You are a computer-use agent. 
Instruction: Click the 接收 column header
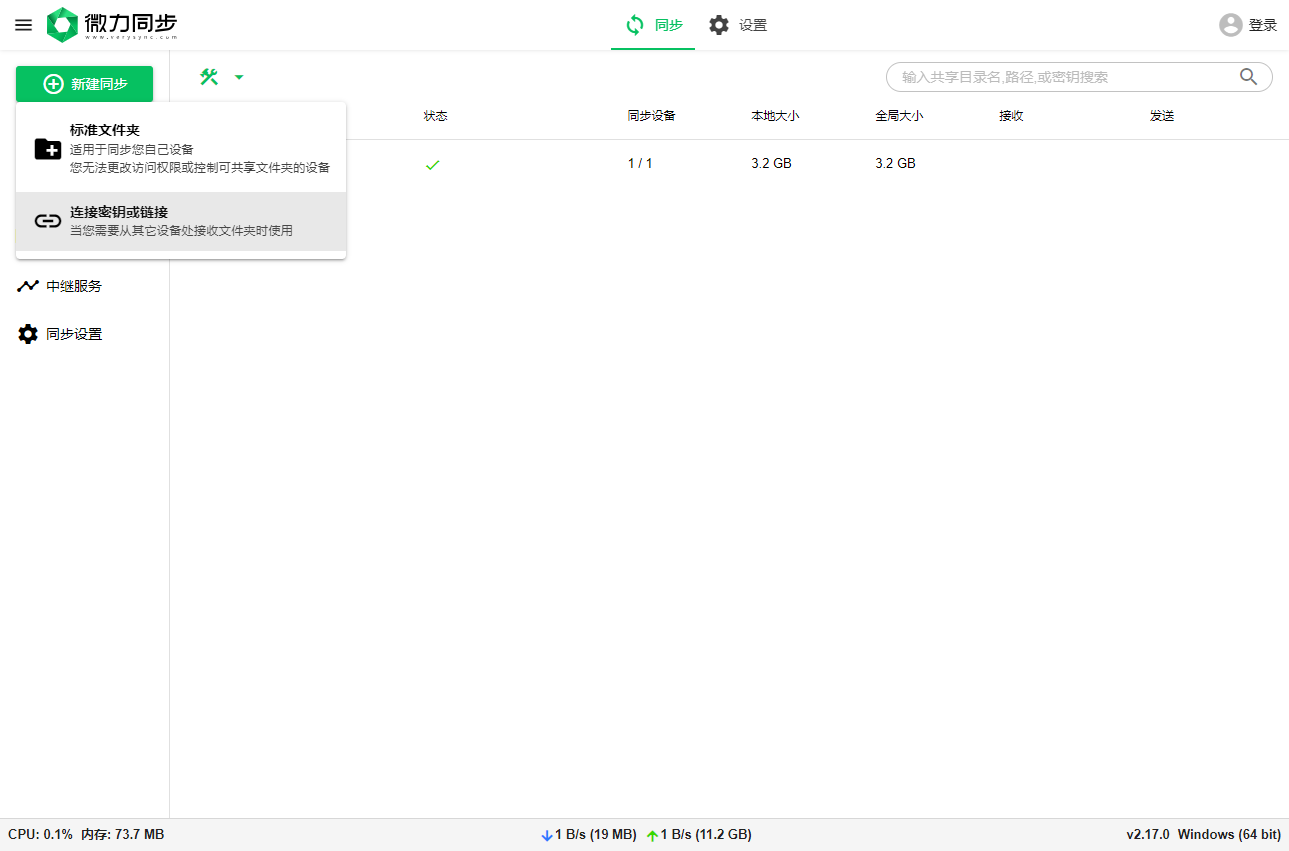(1011, 116)
